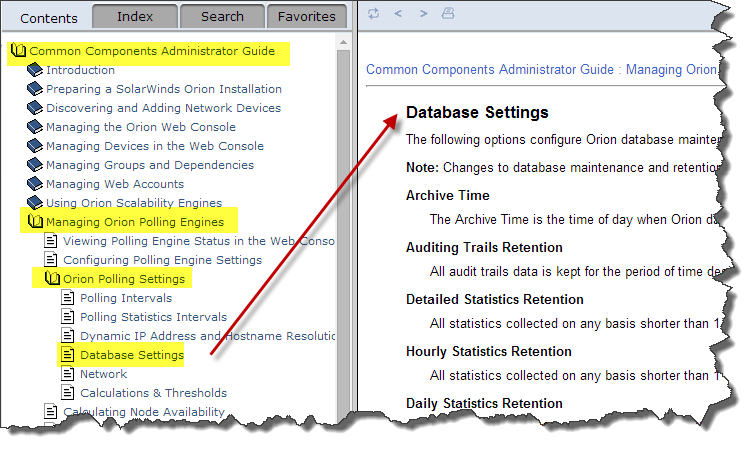Open Polling Intervals topic
Image resolution: width=755 pixels, height=453 pixels.
pyautogui.click(x=126, y=298)
